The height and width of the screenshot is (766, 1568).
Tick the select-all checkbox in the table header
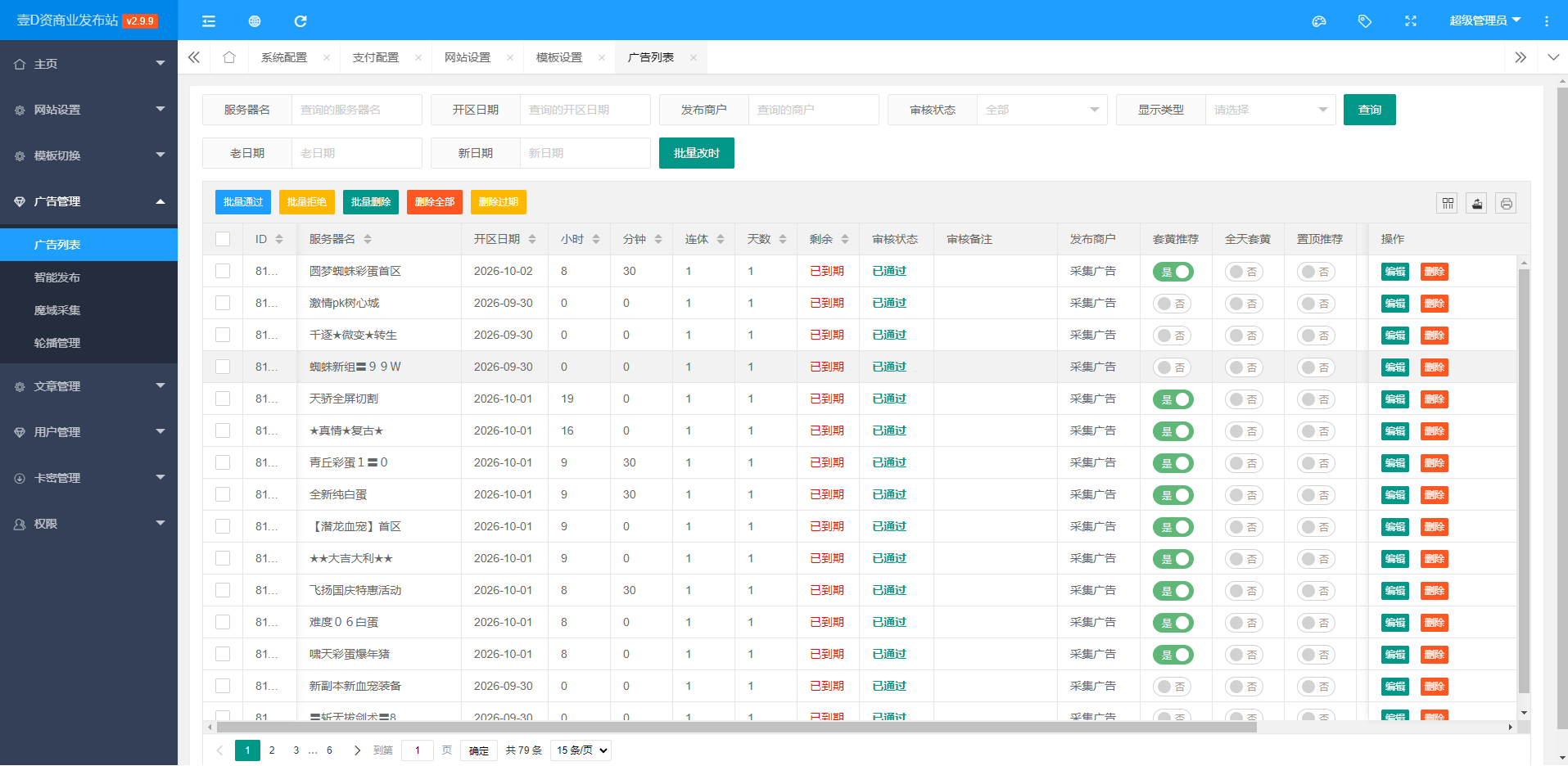coord(223,239)
